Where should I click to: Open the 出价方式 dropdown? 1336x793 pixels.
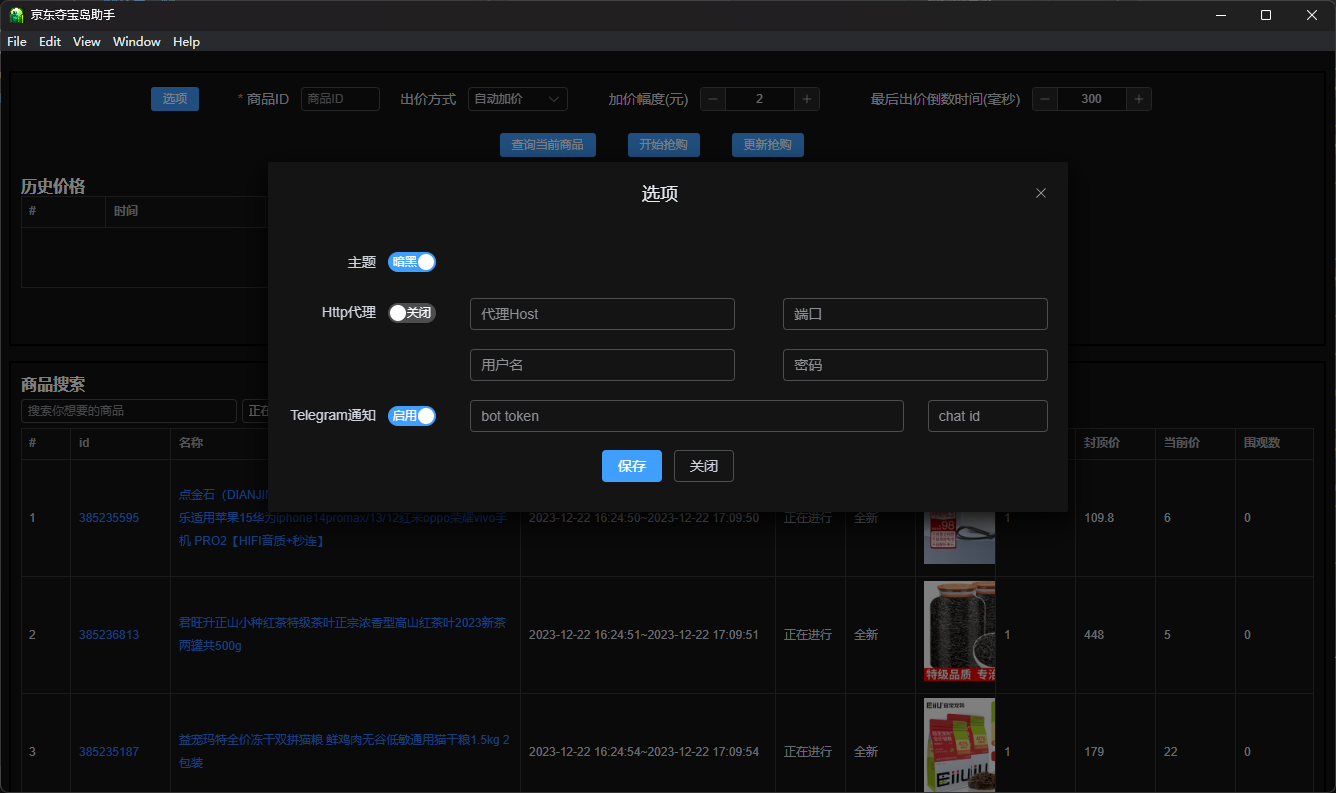pyautogui.click(x=518, y=99)
